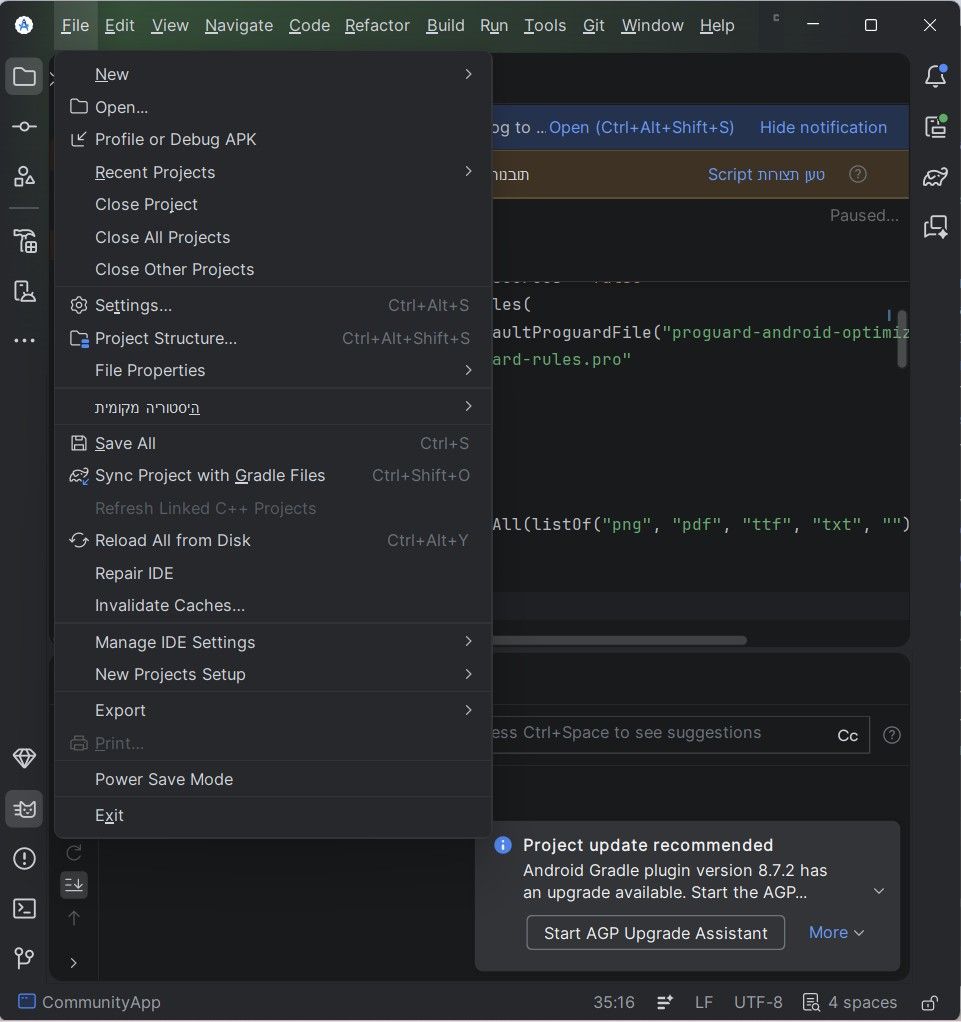This screenshot has height=1022, width=961.
Task: Open the Gemini assistant chat icon
Action: 936,226
